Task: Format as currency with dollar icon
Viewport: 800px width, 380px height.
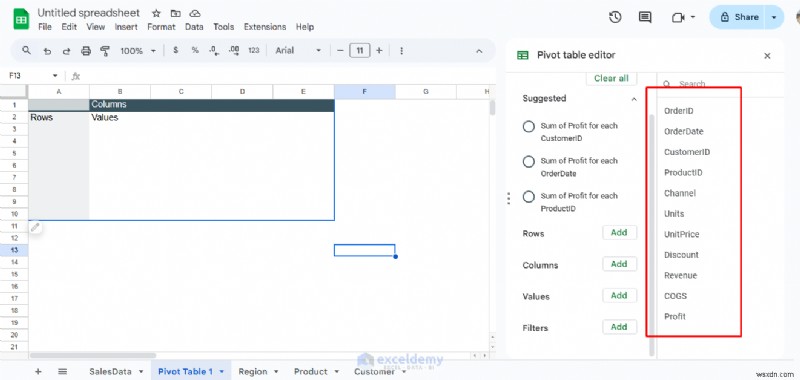Action: click(176, 50)
